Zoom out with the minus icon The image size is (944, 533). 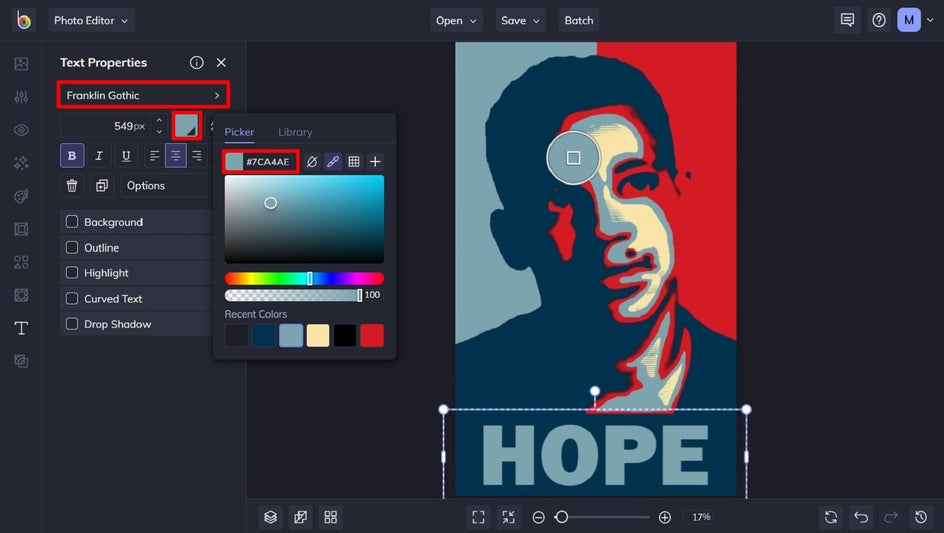pyautogui.click(x=538, y=517)
